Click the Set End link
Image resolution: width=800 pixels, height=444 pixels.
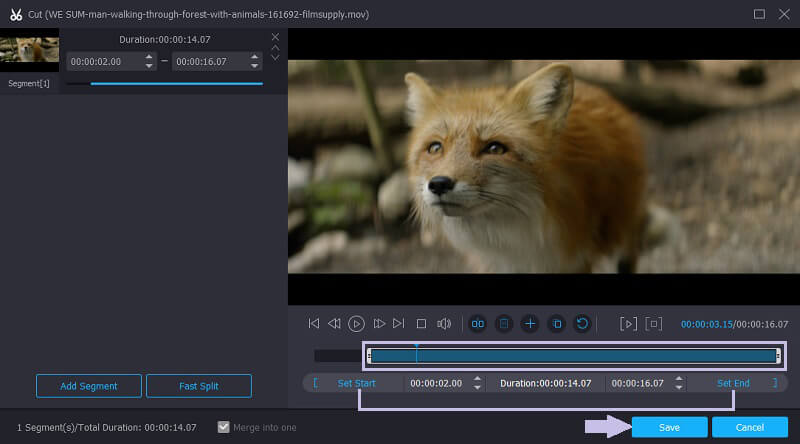[x=732, y=383]
